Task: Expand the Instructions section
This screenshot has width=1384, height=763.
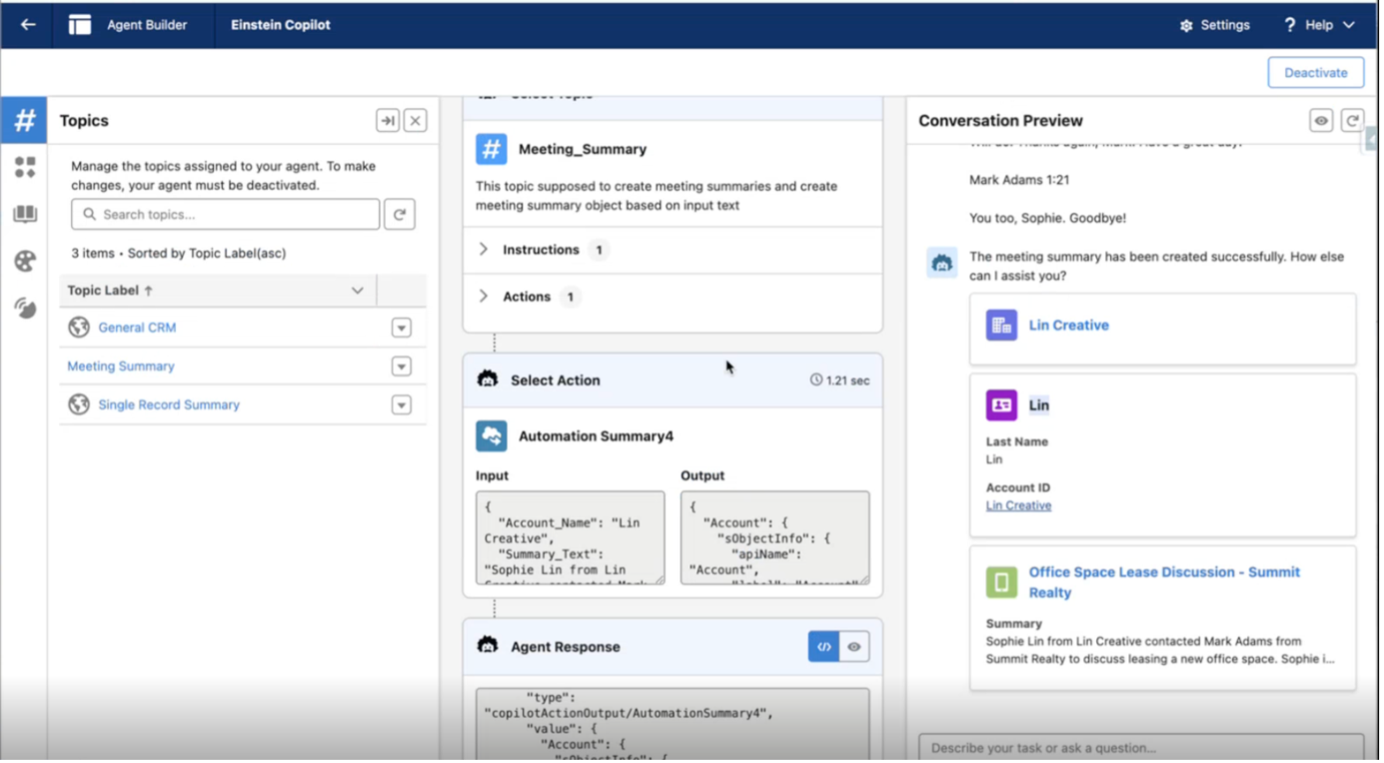Action: pos(485,250)
